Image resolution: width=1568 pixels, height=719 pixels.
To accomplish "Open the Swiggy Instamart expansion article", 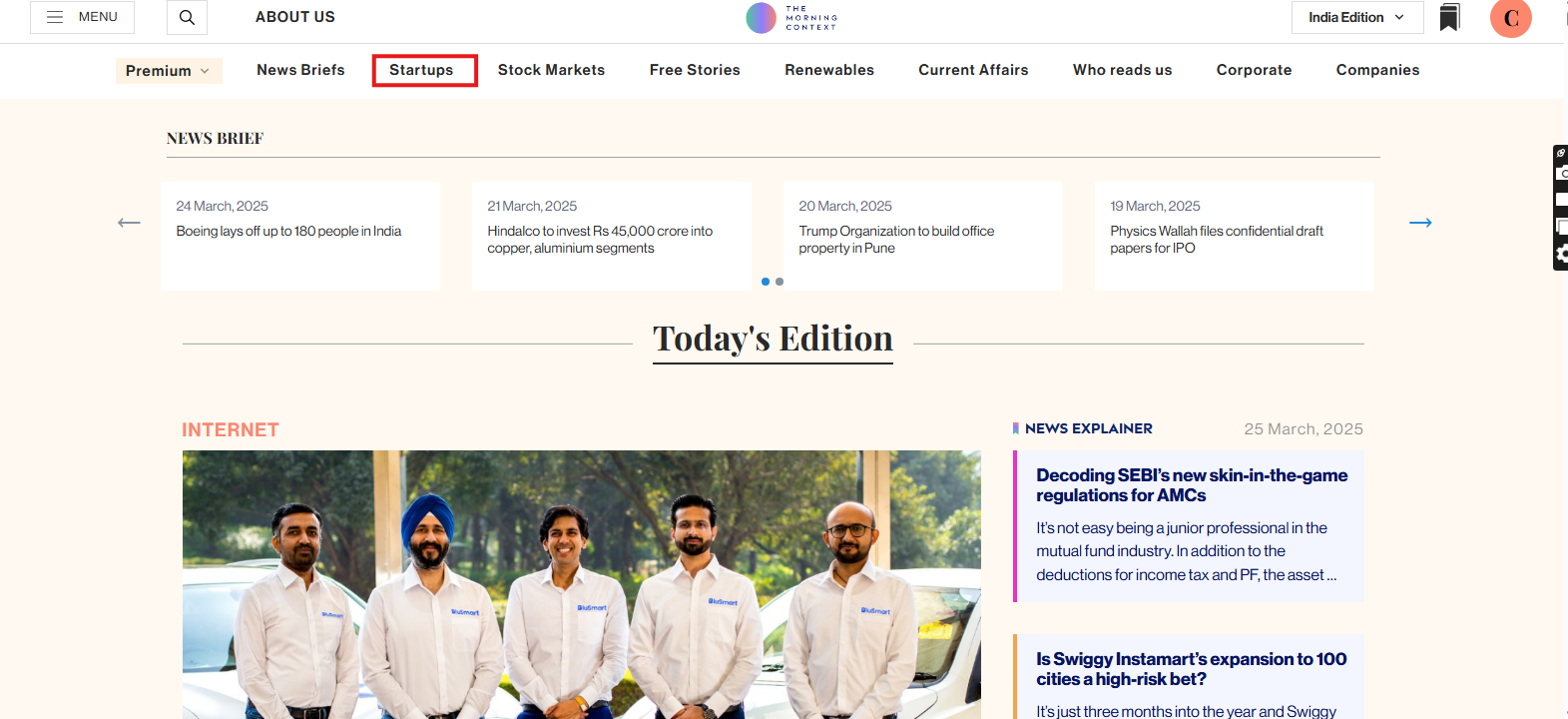I will tap(1191, 669).
